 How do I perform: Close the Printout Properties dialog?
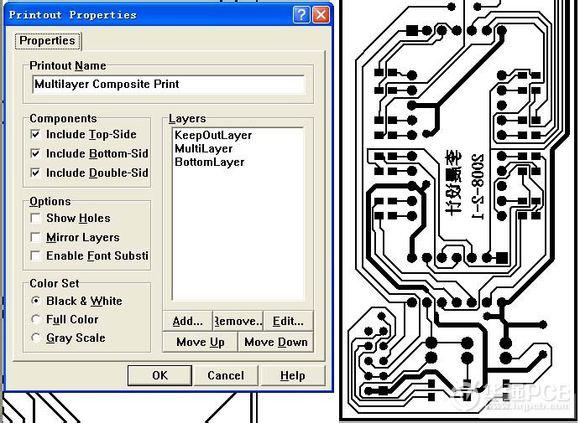click(321, 15)
